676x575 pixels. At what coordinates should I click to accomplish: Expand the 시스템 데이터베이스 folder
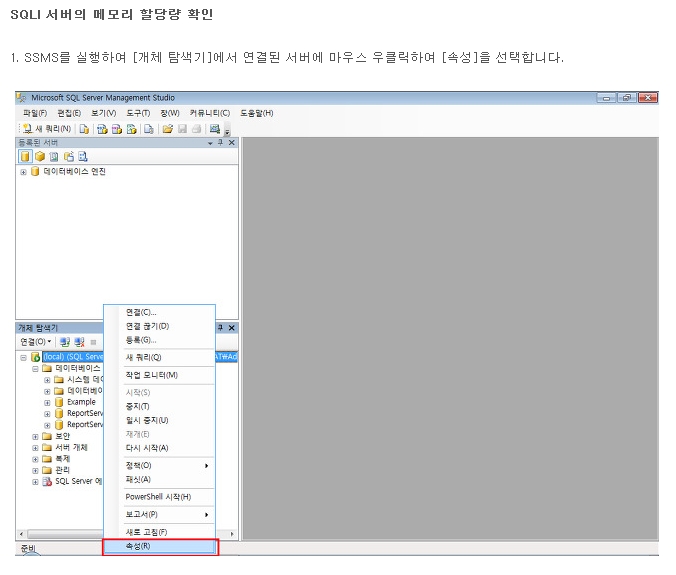[x=47, y=380]
